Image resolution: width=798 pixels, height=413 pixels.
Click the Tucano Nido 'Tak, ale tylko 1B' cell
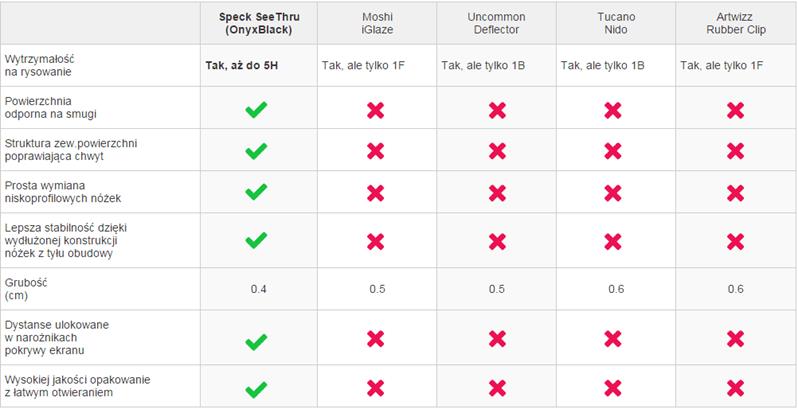(x=603, y=65)
